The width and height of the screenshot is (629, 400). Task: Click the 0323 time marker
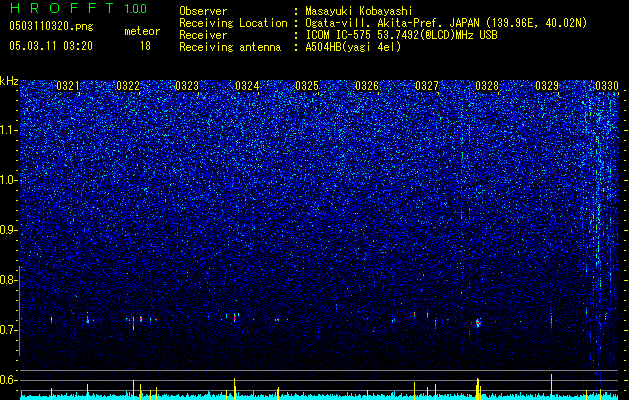coord(187,85)
